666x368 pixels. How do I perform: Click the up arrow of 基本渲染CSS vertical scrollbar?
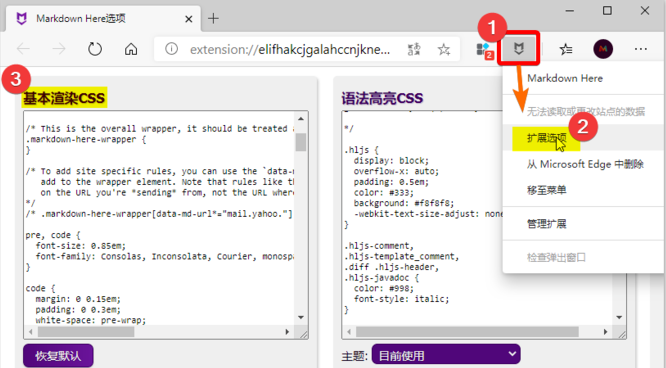pos(301,119)
